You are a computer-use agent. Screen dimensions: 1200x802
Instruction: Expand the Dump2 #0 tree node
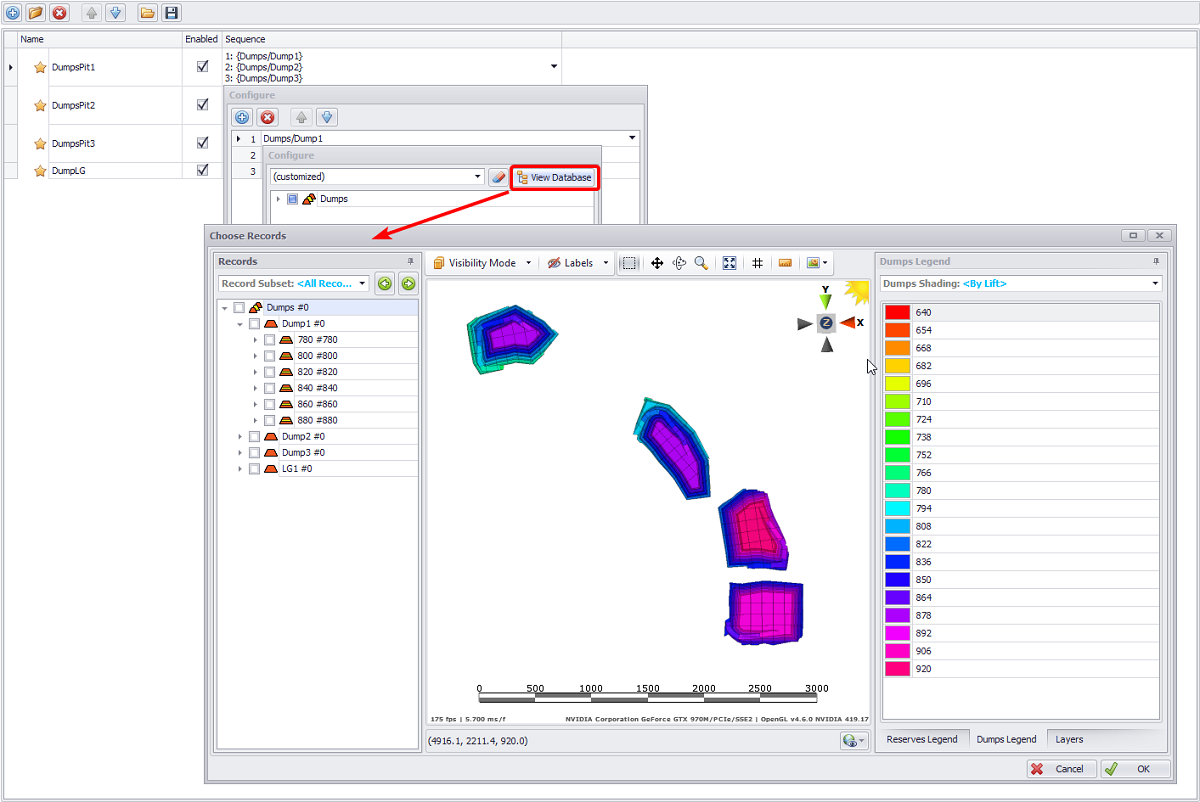pyautogui.click(x=240, y=437)
